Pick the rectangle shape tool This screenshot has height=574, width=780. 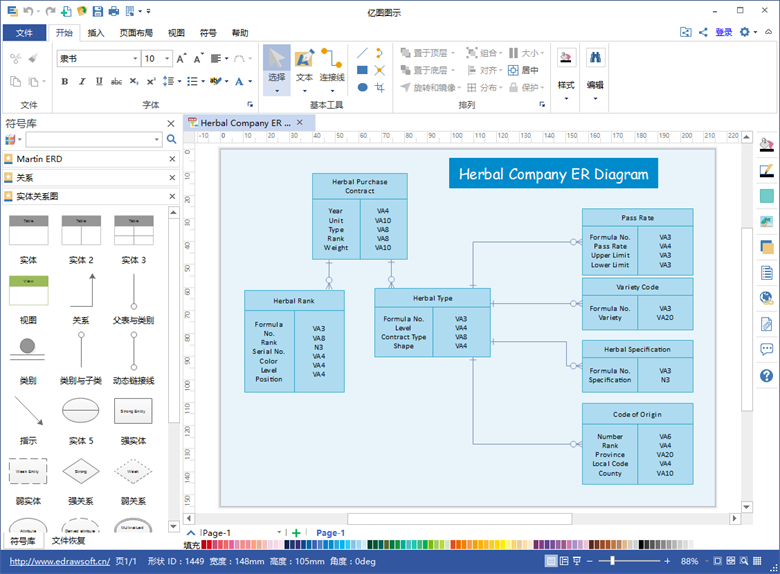click(363, 70)
